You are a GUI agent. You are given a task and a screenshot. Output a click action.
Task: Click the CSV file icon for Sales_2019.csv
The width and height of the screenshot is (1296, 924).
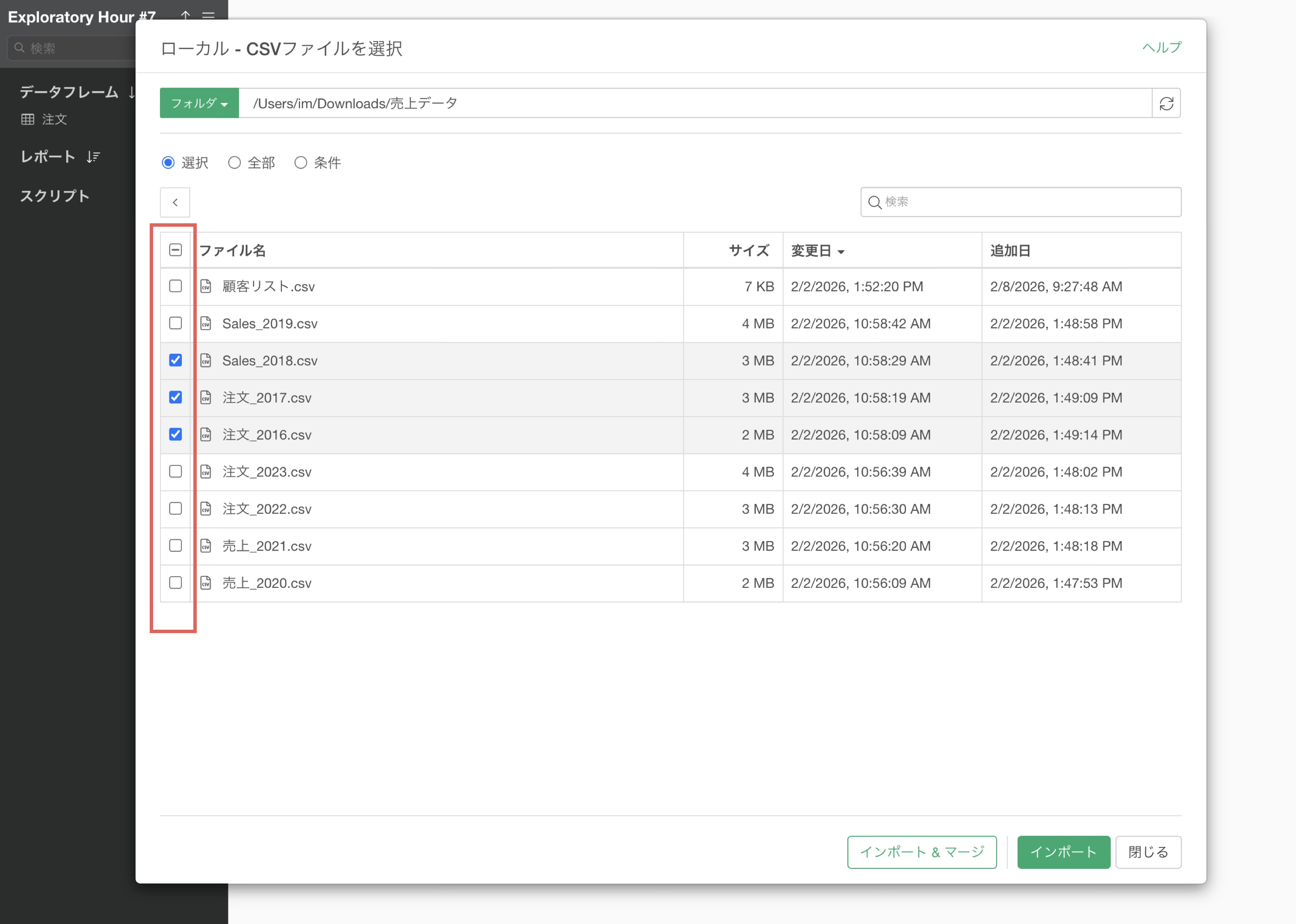coord(206,323)
